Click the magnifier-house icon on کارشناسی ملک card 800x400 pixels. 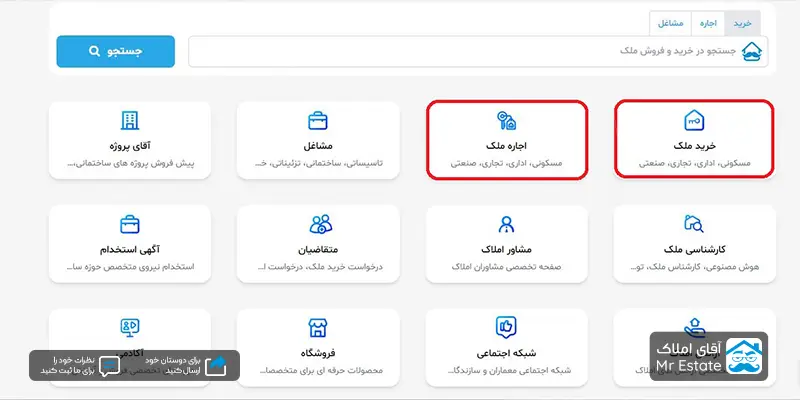tap(694, 223)
